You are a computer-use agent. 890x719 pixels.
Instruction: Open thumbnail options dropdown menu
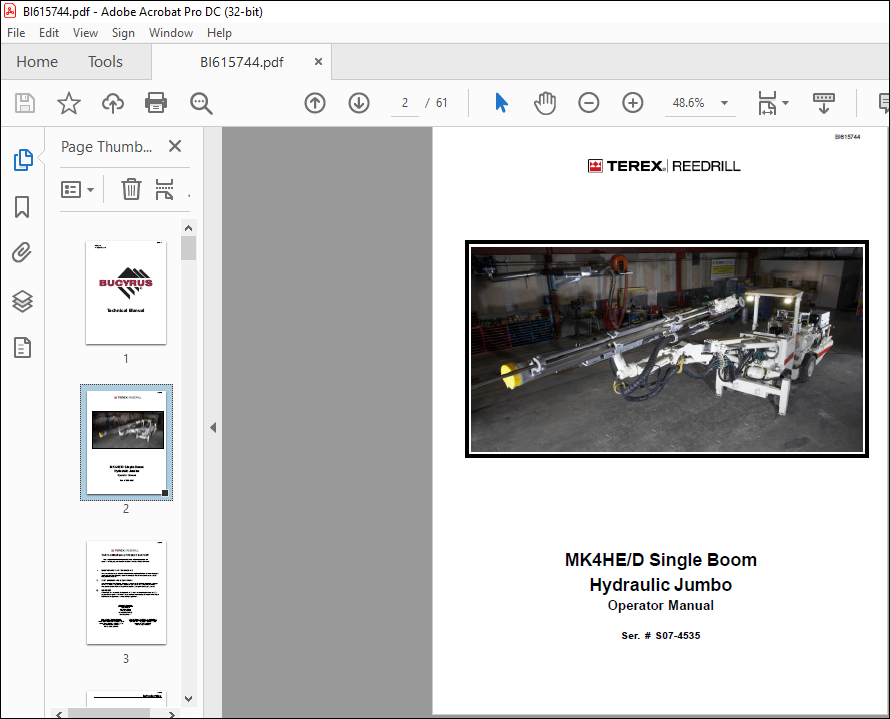pos(78,190)
